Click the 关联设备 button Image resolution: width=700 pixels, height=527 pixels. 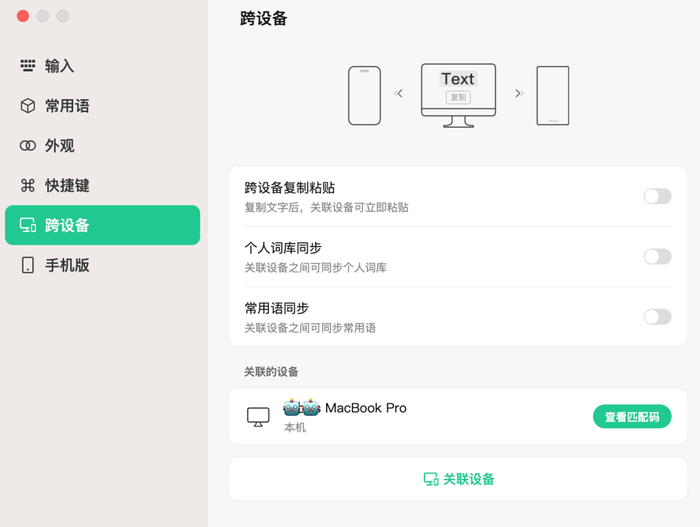pos(458,479)
